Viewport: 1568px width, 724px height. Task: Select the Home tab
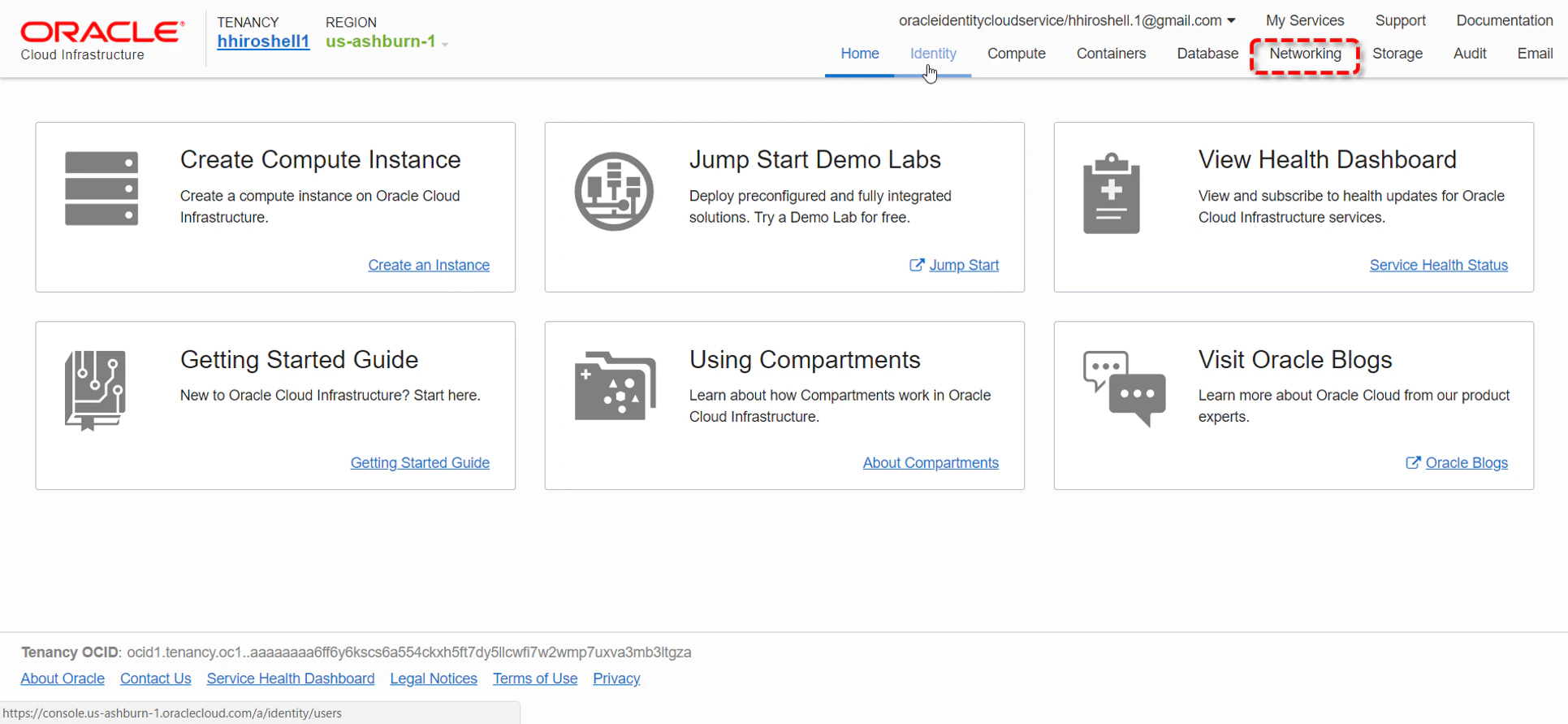pyautogui.click(x=860, y=54)
